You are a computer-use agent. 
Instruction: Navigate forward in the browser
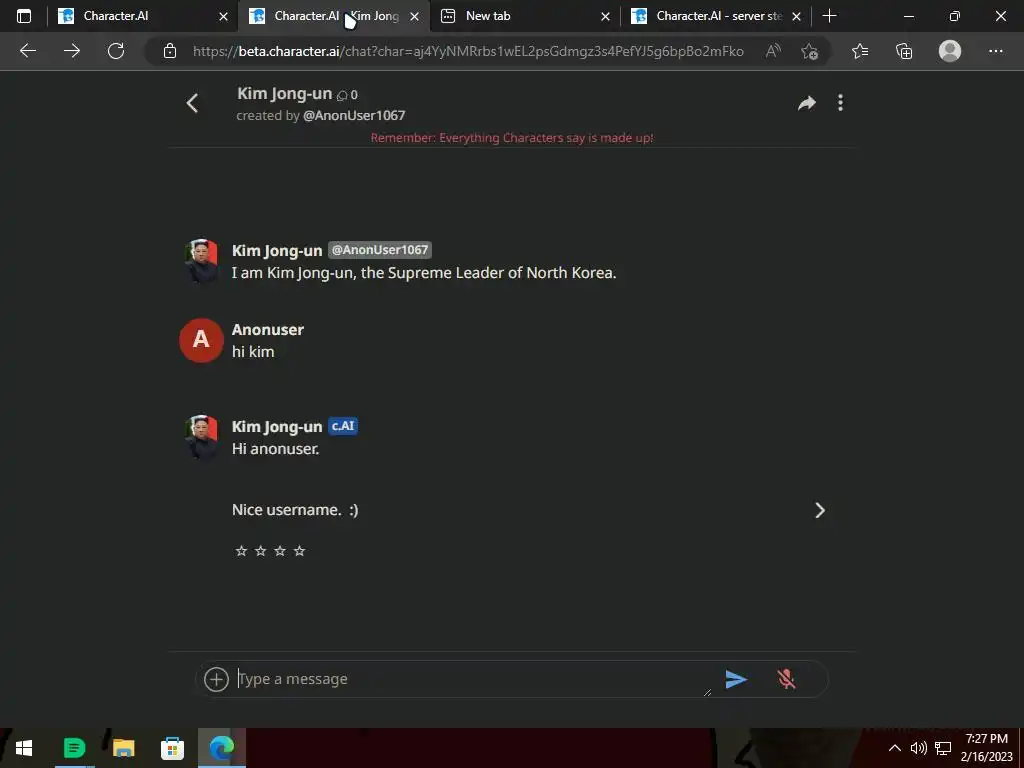click(x=72, y=51)
